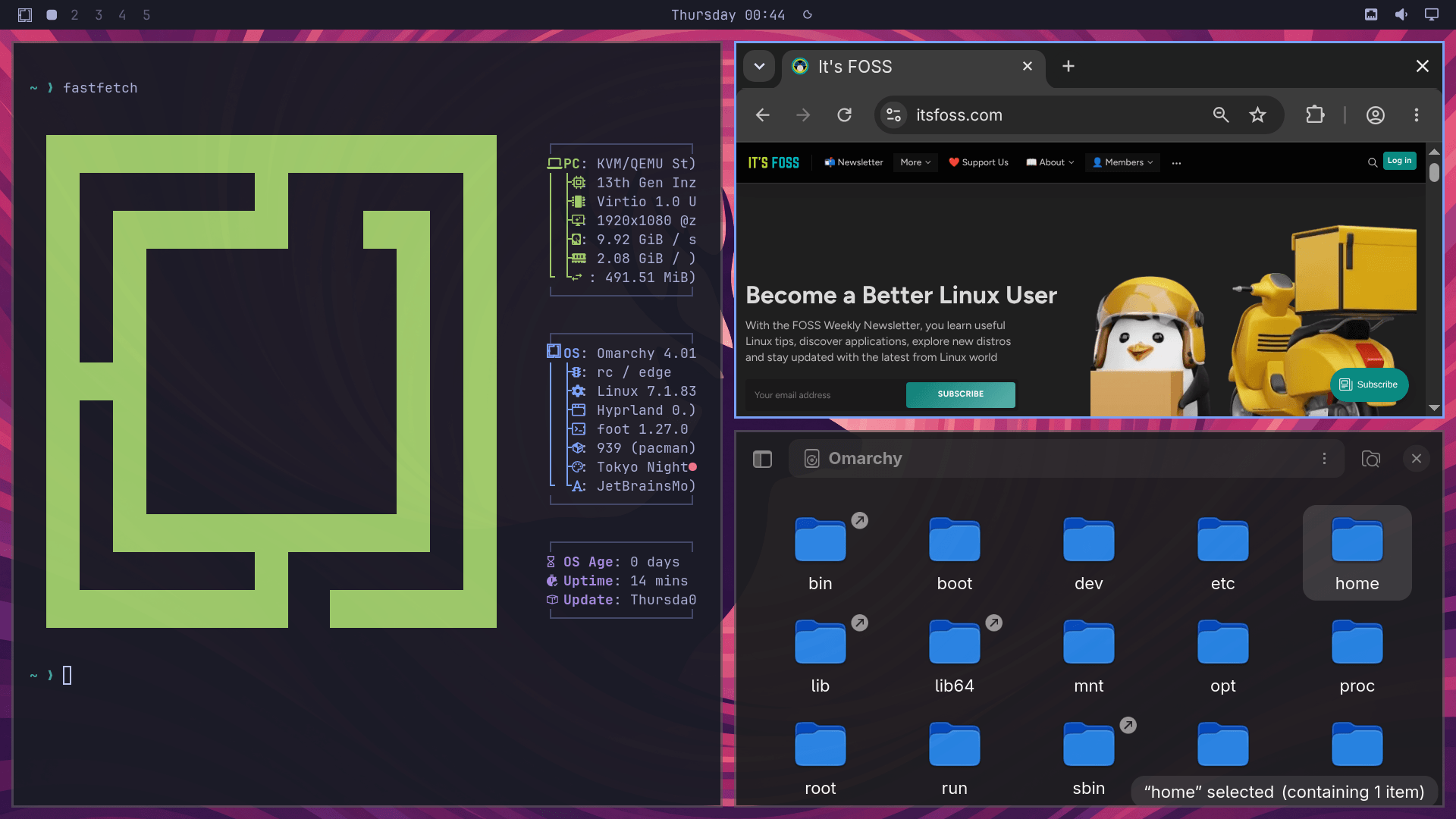Click "Tokyo Night" theme text in terminal
This screenshot has width=1456, height=819.
coord(642,467)
